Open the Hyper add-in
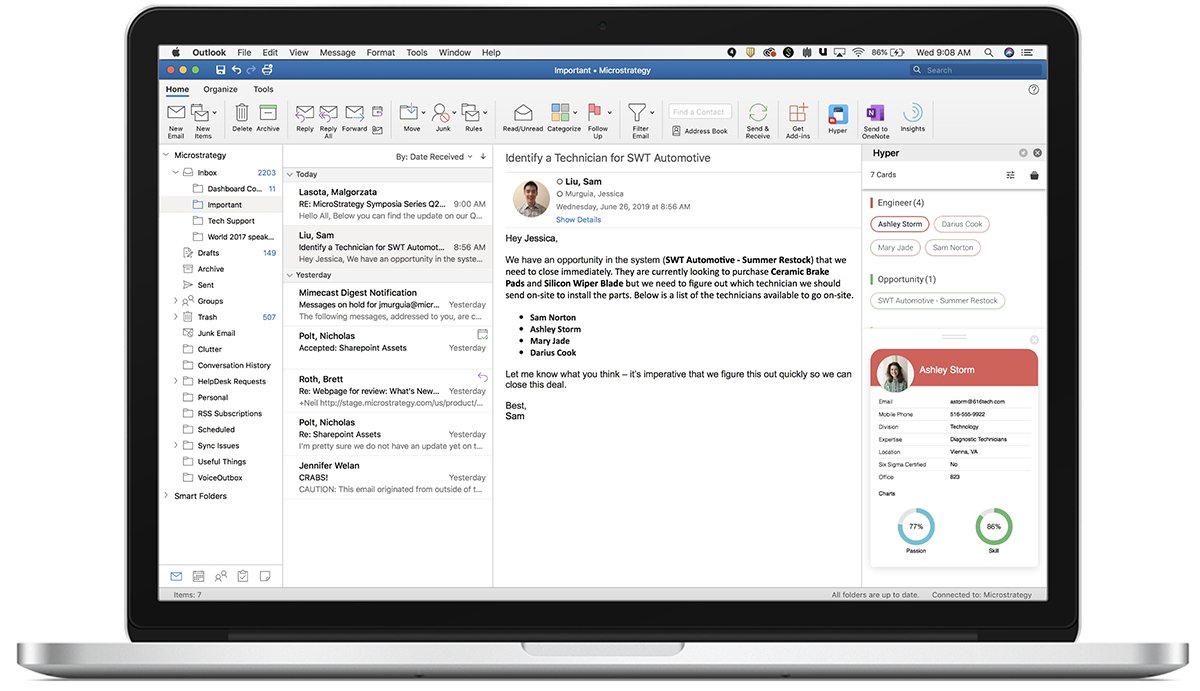Image resolution: width=1200 pixels, height=691 pixels. tap(838, 117)
